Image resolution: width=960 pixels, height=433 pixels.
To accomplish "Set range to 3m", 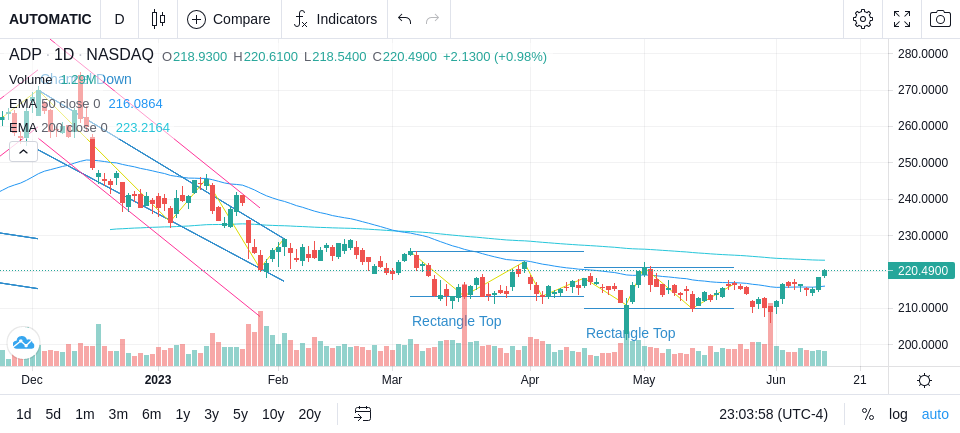I will click(118, 415).
